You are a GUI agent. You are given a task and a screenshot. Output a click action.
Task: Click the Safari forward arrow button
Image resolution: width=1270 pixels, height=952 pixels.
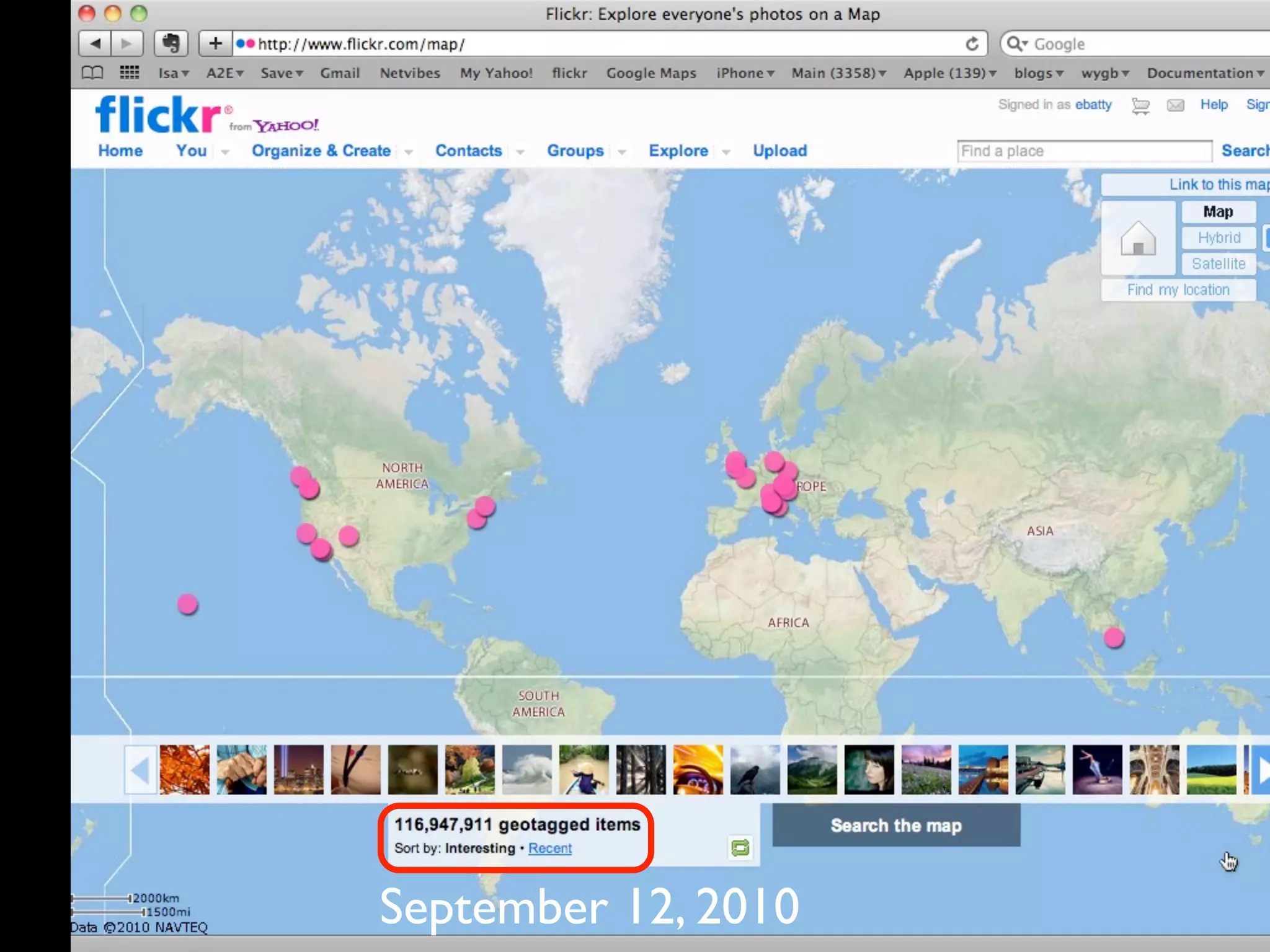point(127,44)
